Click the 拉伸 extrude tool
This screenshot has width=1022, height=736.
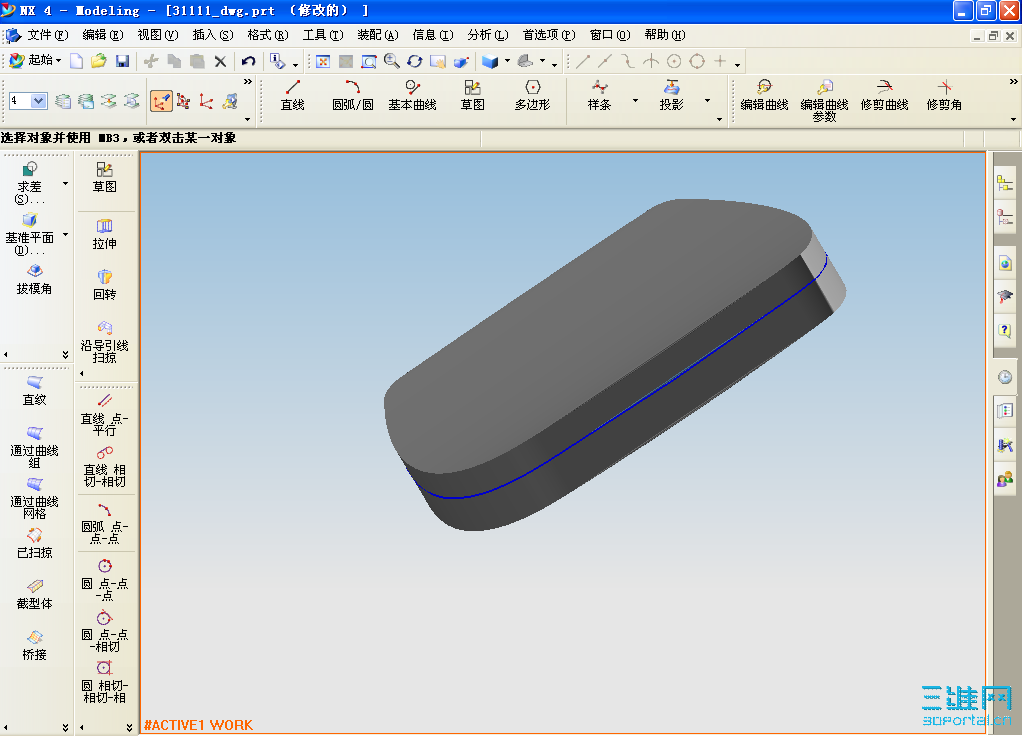click(104, 235)
